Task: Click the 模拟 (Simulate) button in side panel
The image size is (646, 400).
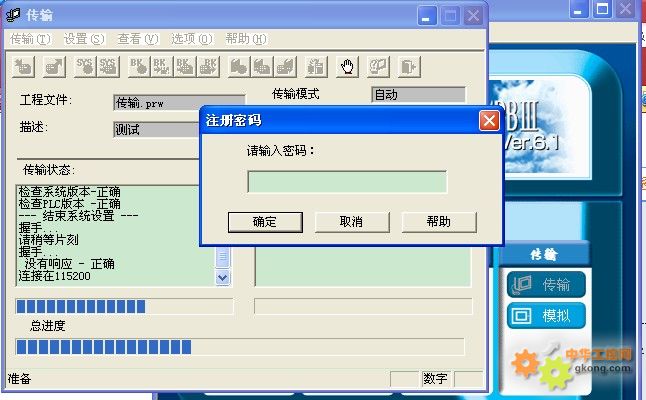Action: [546, 316]
